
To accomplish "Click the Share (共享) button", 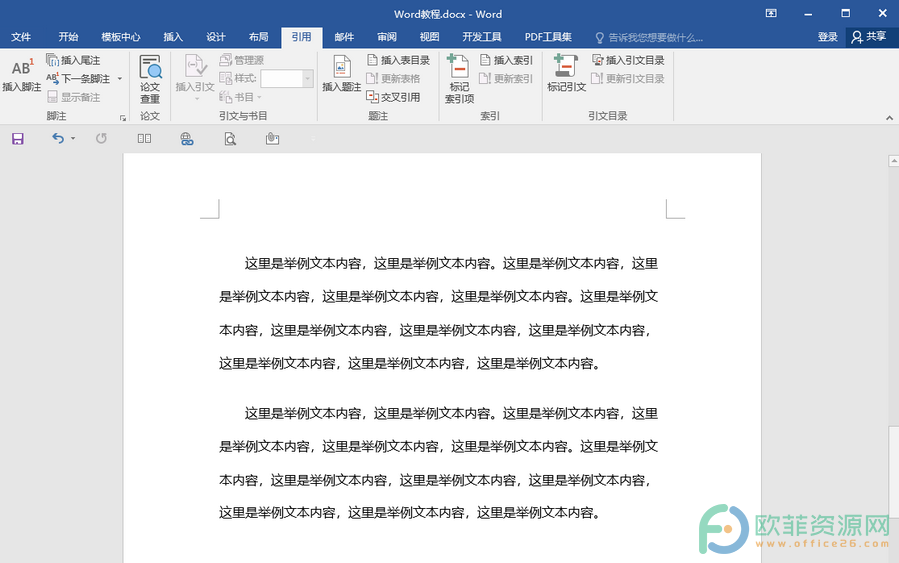I will pos(869,37).
